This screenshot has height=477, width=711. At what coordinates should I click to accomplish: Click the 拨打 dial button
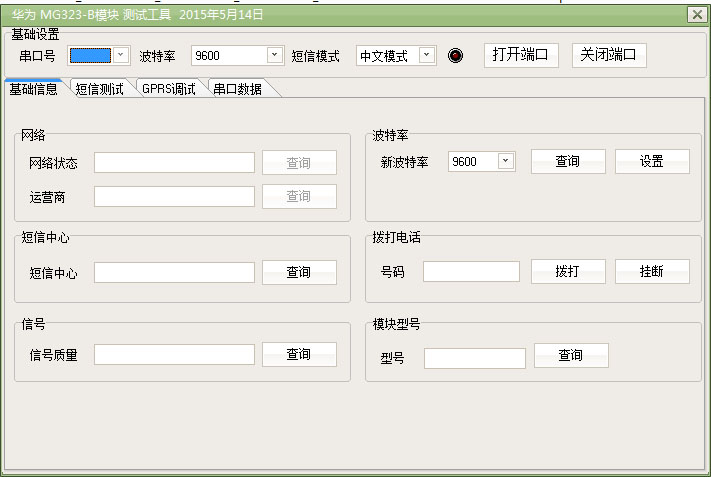(567, 272)
